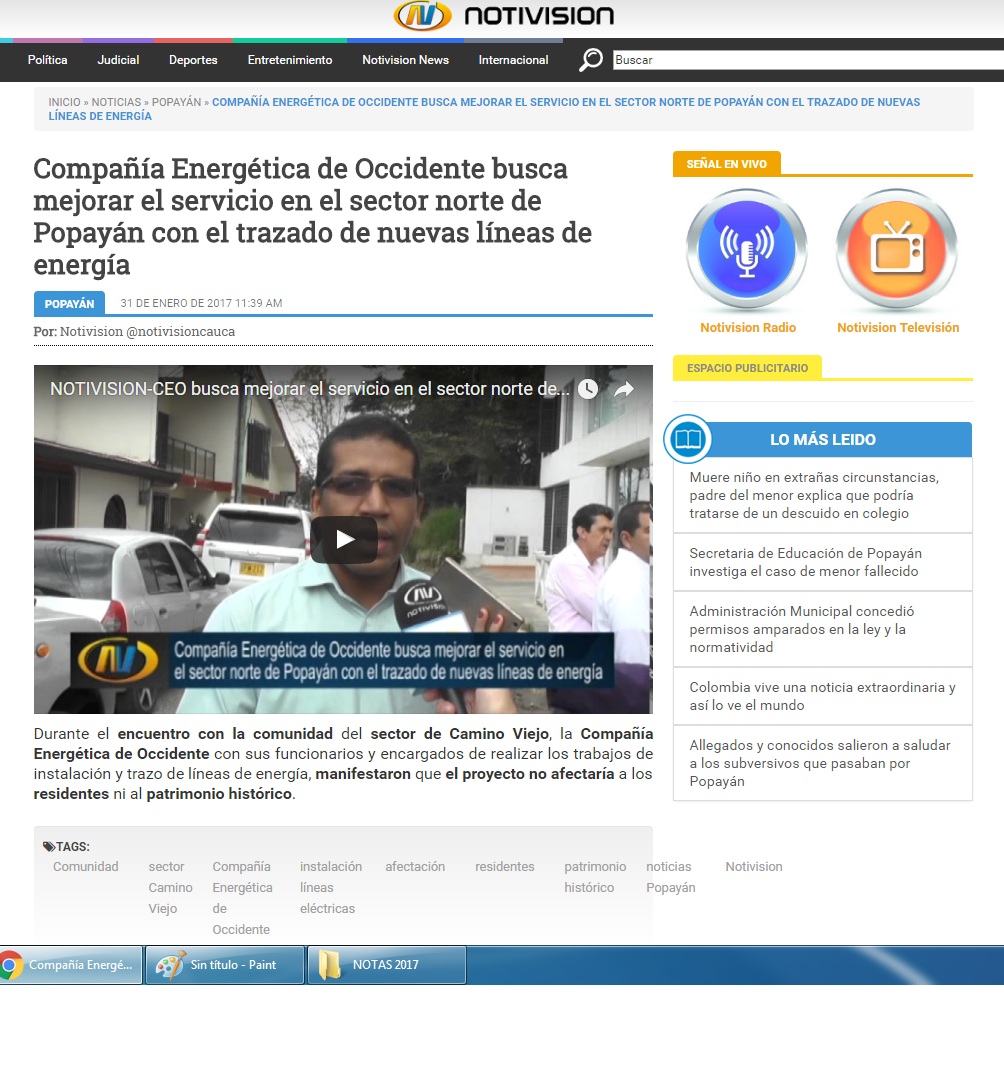Click the noticias Popayán tag
1004x1080 pixels.
point(671,877)
